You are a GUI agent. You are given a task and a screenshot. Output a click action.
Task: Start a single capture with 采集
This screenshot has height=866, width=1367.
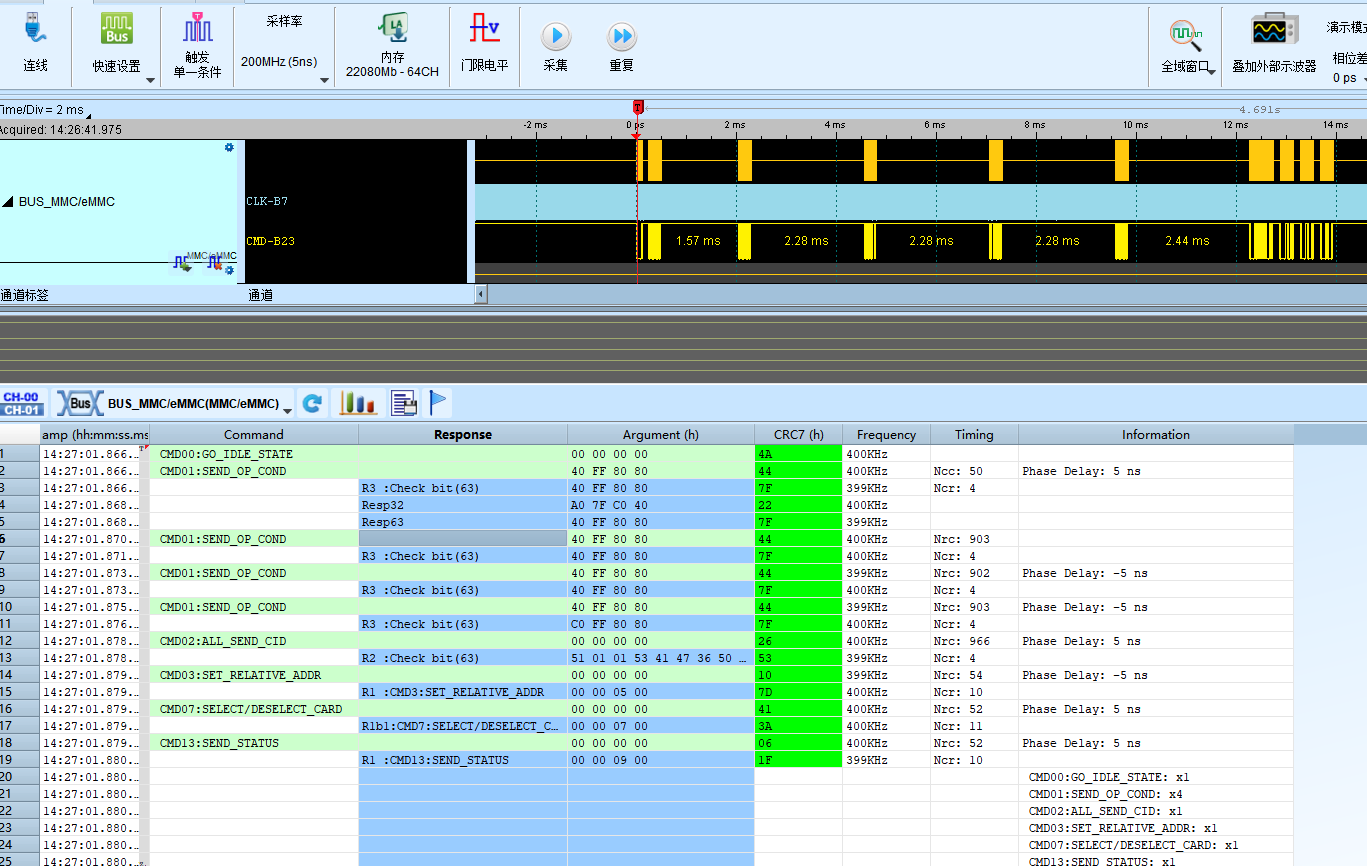point(556,46)
